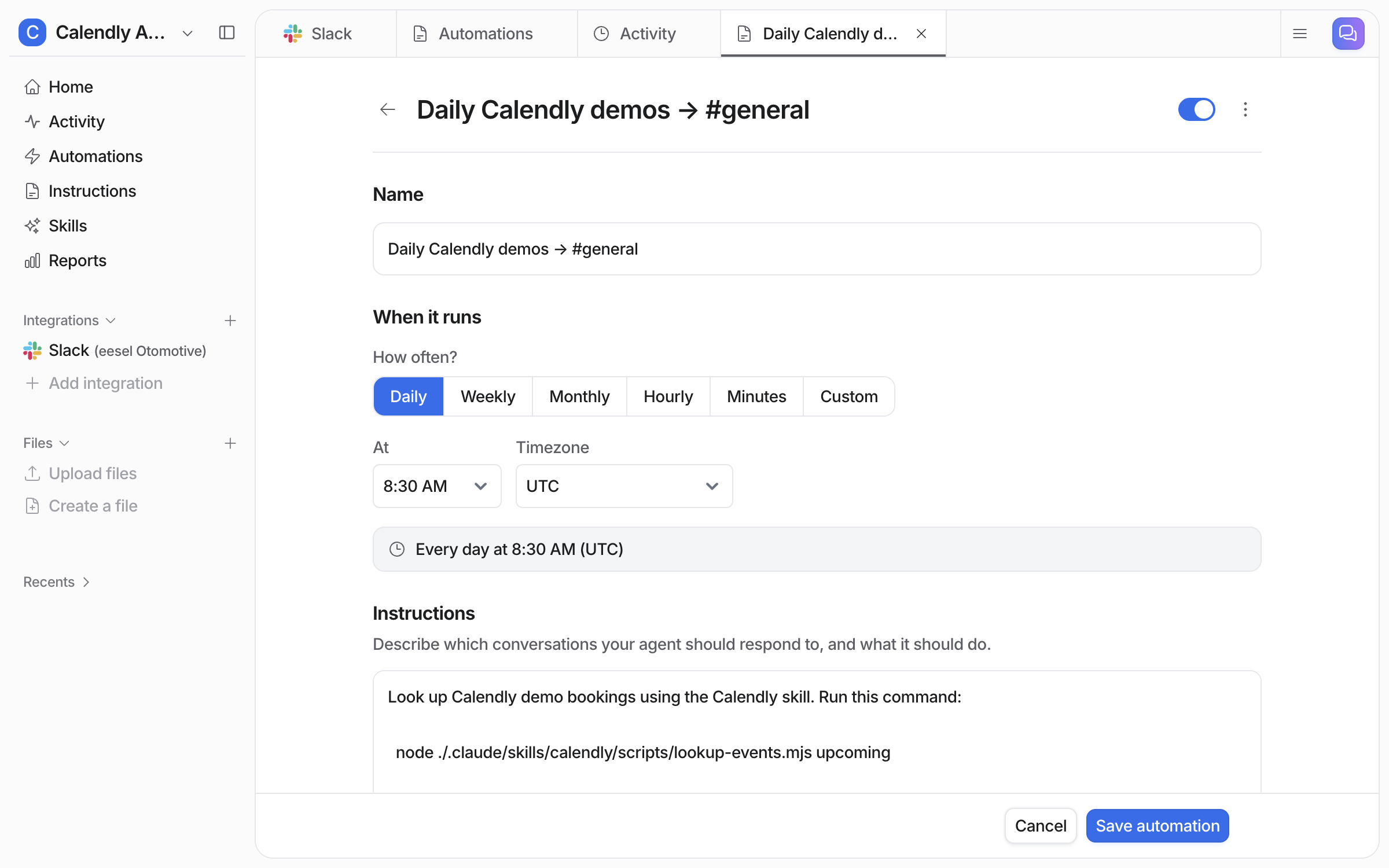The width and height of the screenshot is (1389, 868).
Task: Disable the automation toggle switch
Action: (1196, 109)
